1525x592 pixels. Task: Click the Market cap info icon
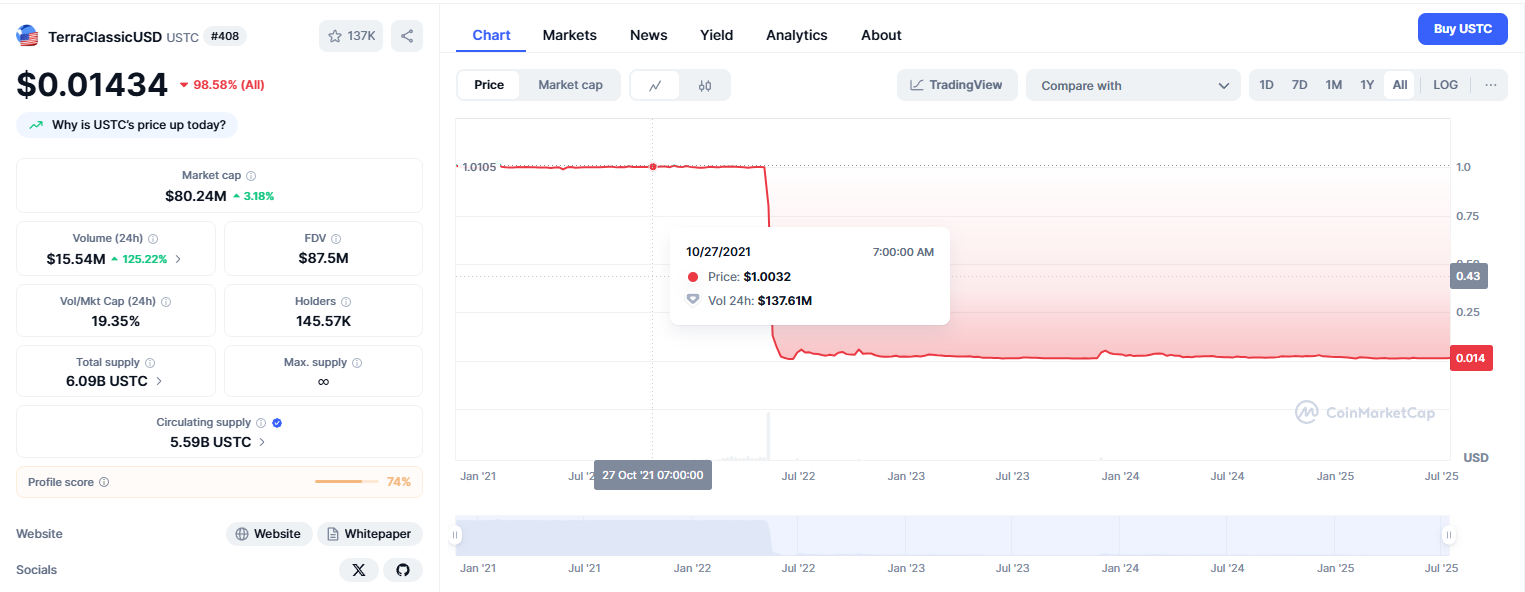click(251, 175)
